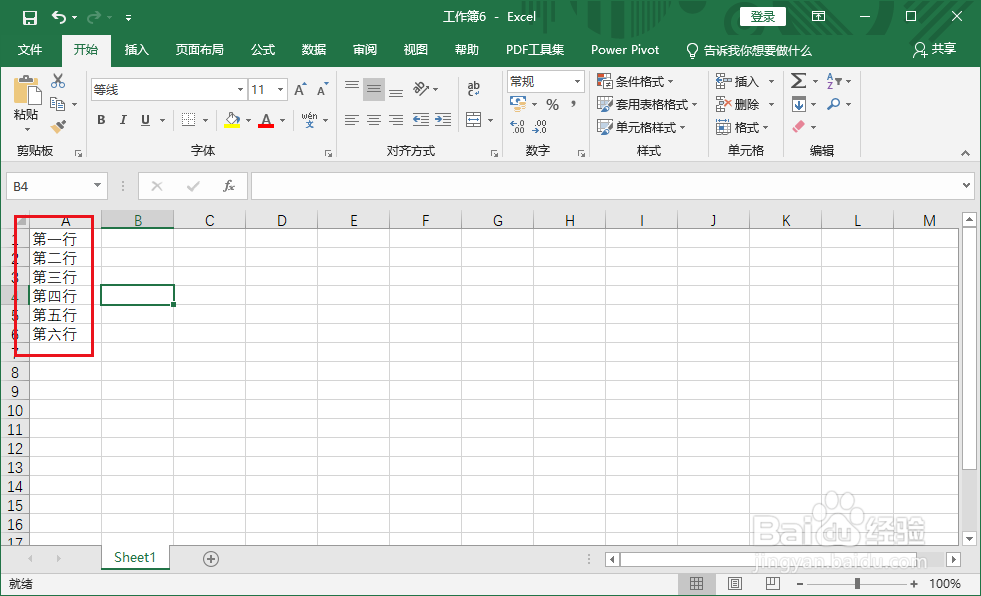
Task: Click the 登录 sign-in button
Action: click(x=763, y=17)
